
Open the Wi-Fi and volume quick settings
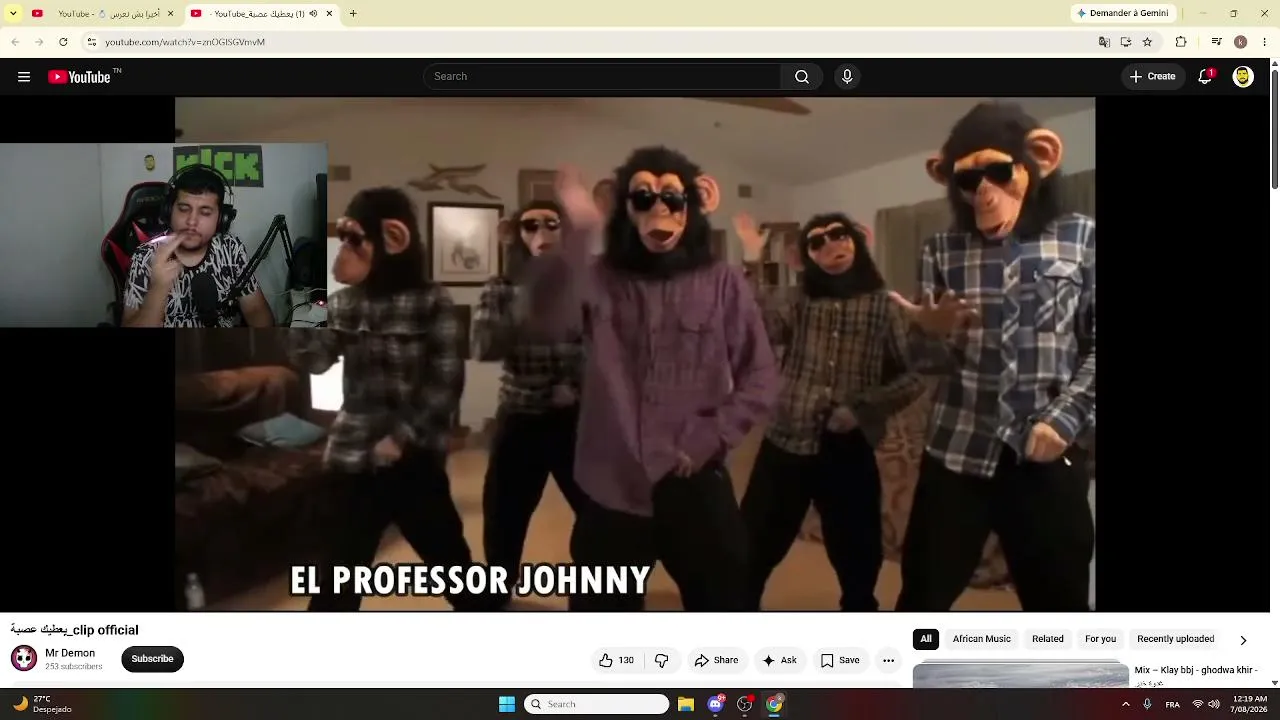[x=1206, y=704]
